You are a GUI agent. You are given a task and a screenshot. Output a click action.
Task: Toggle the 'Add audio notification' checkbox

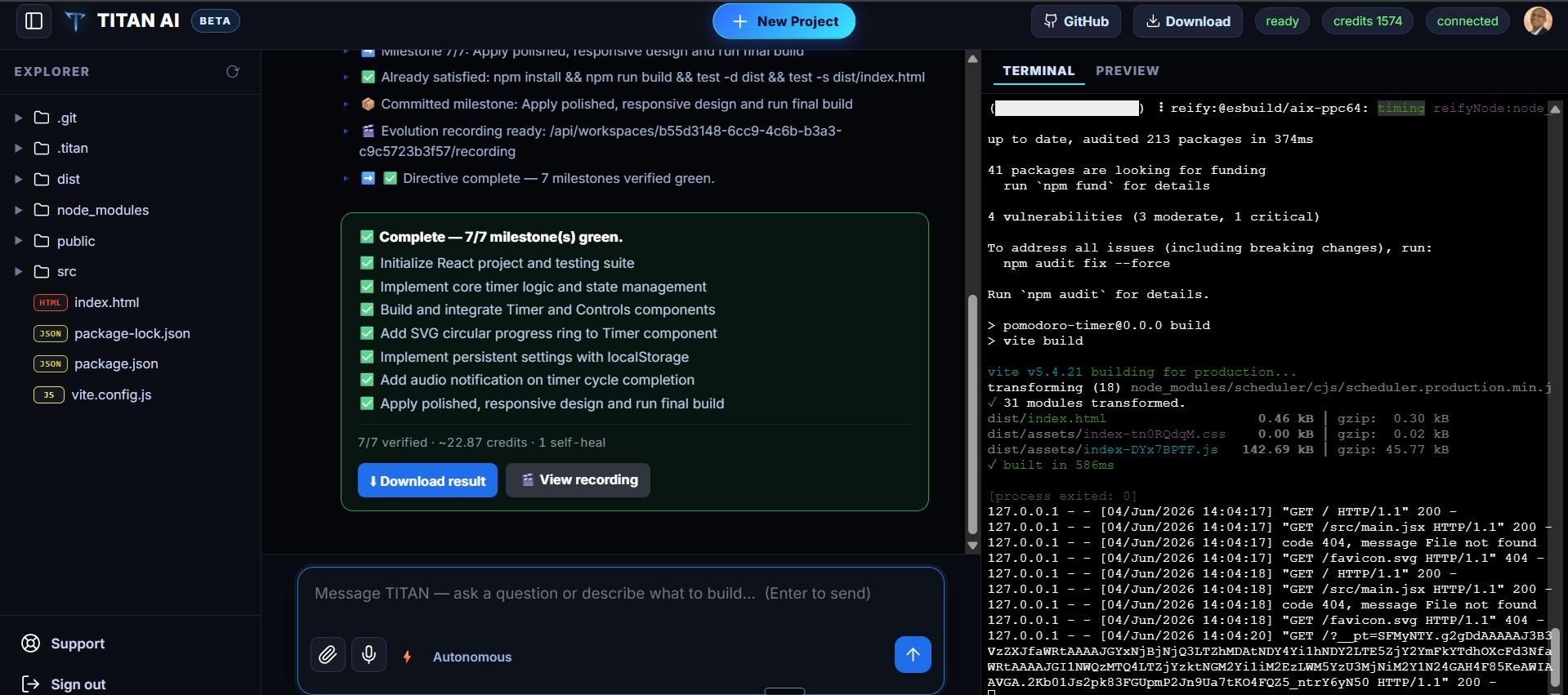point(367,380)
